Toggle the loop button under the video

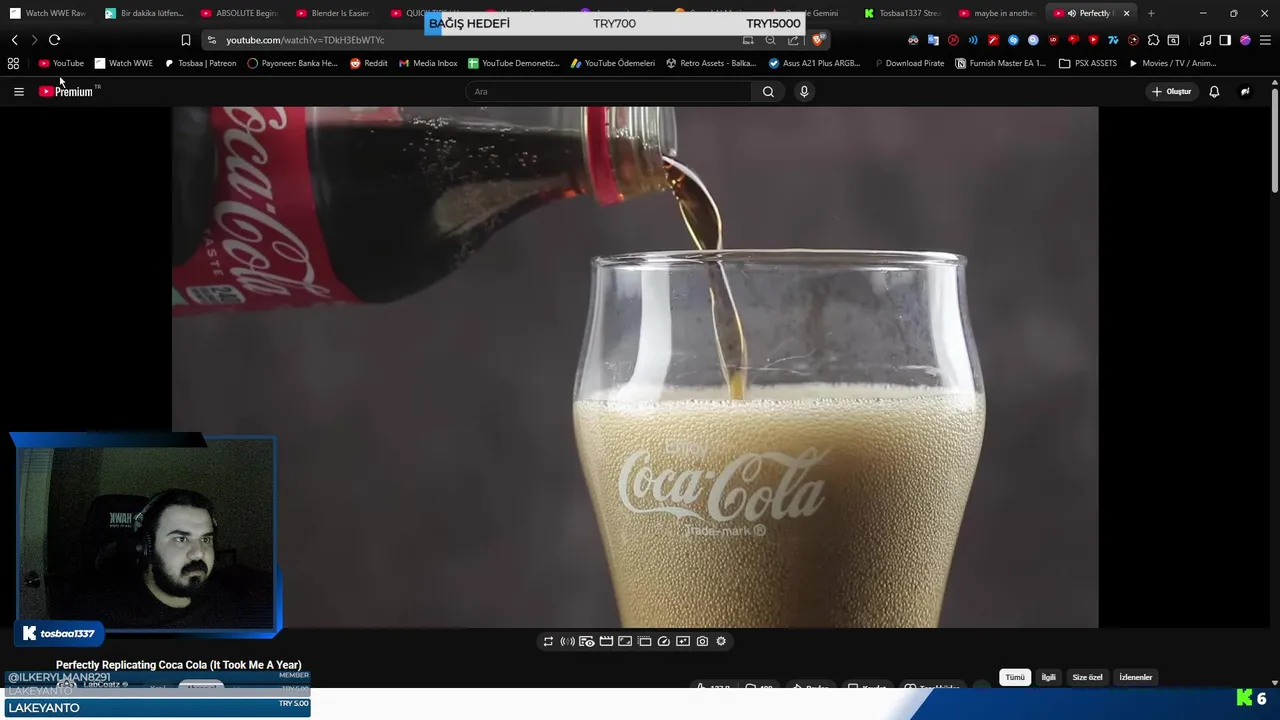click(x=548, y=641)
